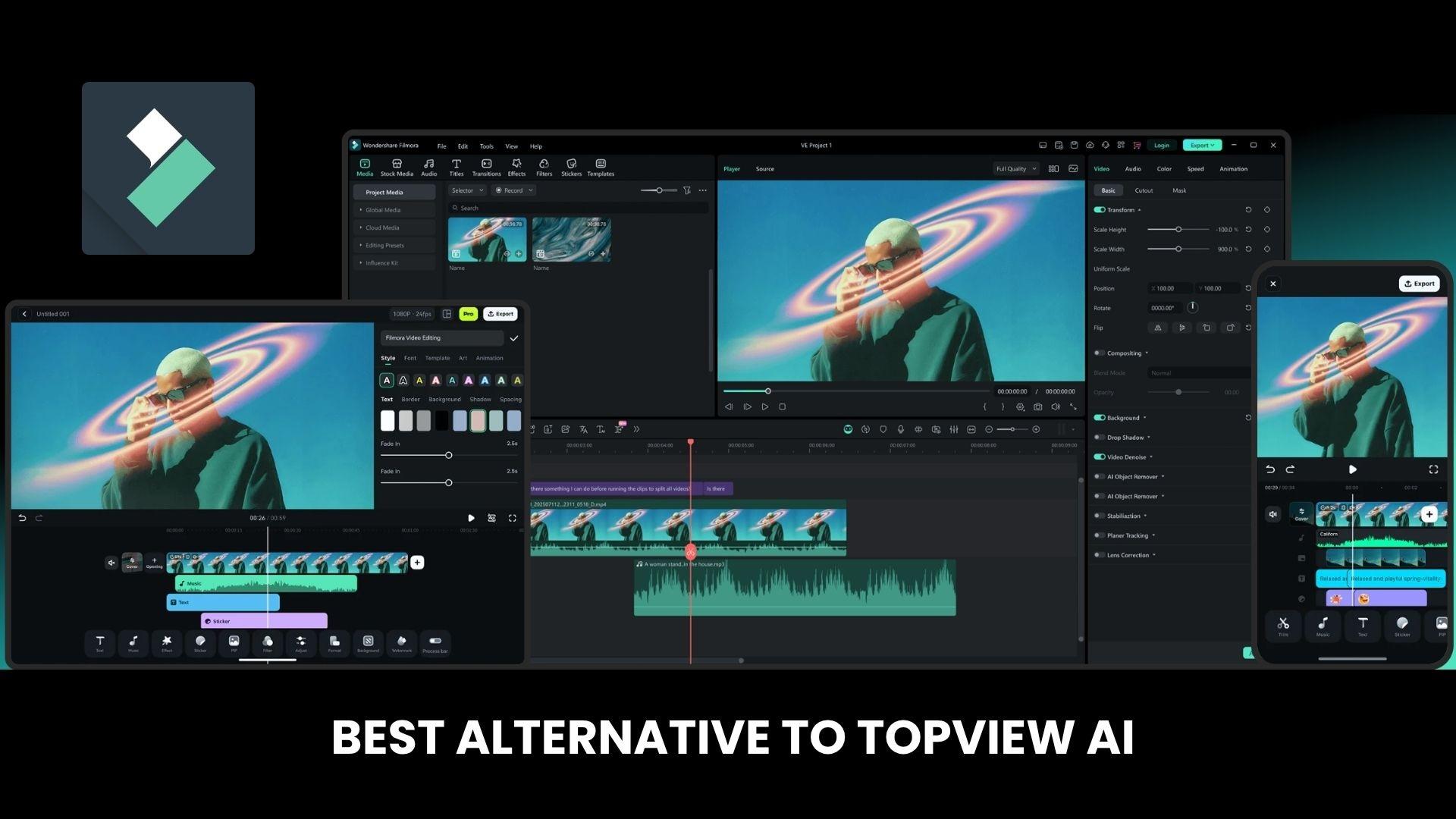Click the fullscreen icon on phone player
Screen dimensions: 1456x819
(1433, 469)
